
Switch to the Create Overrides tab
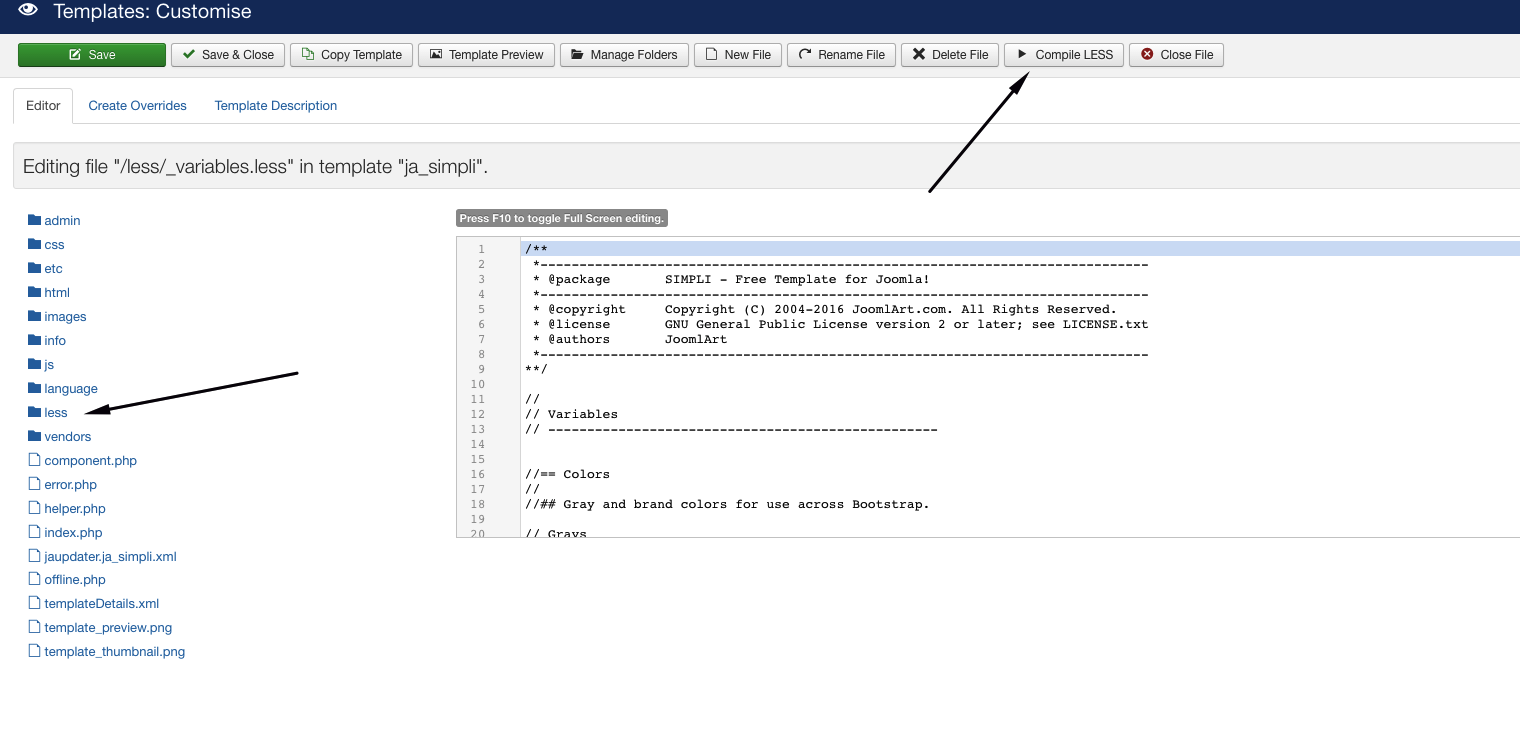[137, 106]
